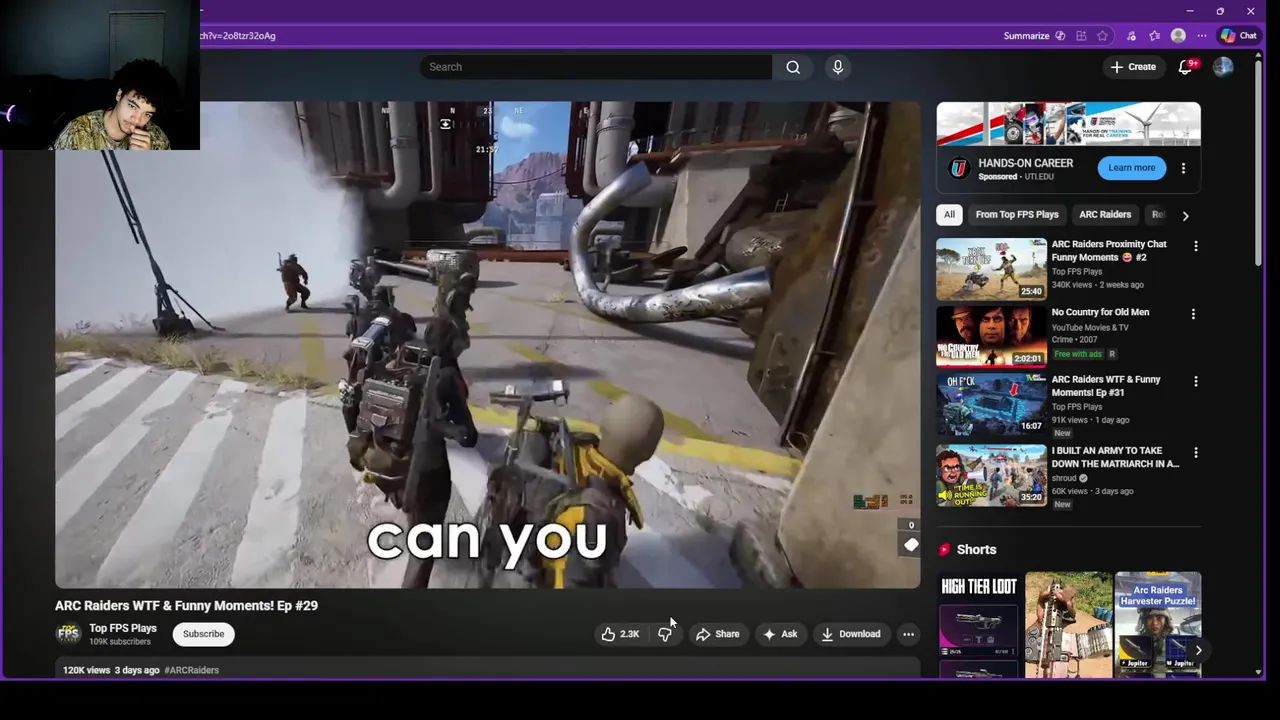Screen dimensions: 1280x720
Task: Open the middle Shorts thumbnail of a man outdoors
Action: coord(1068,625)
